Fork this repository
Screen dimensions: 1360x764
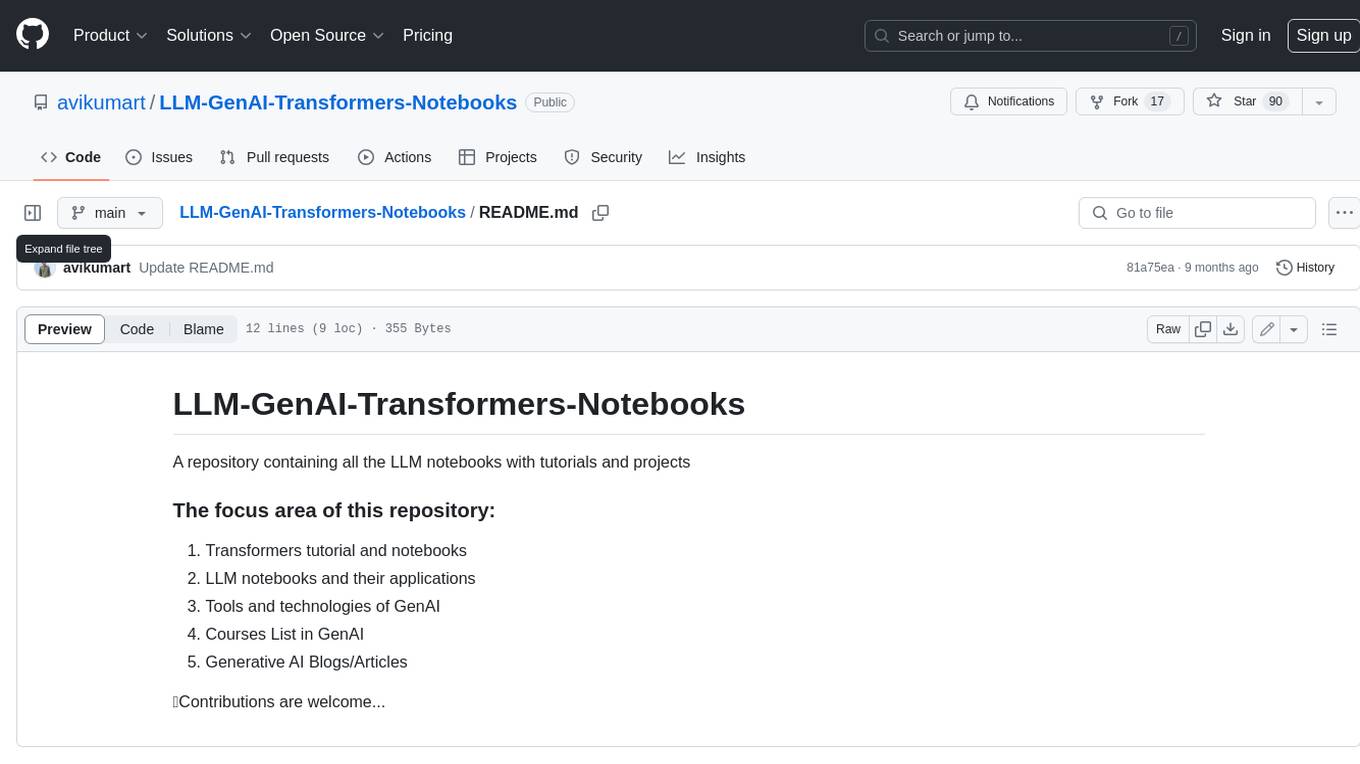pos(1130,102)
